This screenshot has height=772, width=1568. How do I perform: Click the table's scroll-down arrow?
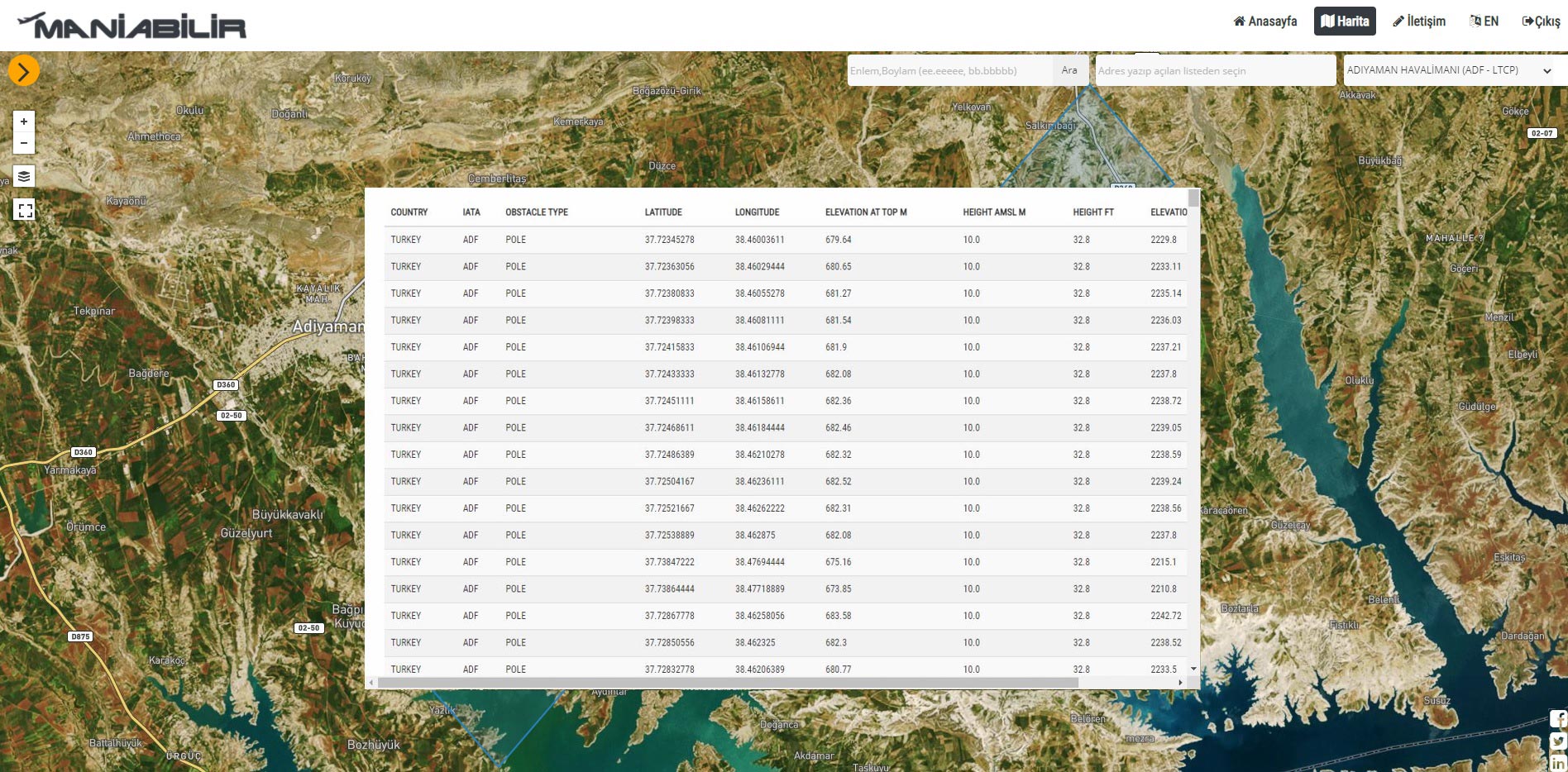click(1193, 669)
